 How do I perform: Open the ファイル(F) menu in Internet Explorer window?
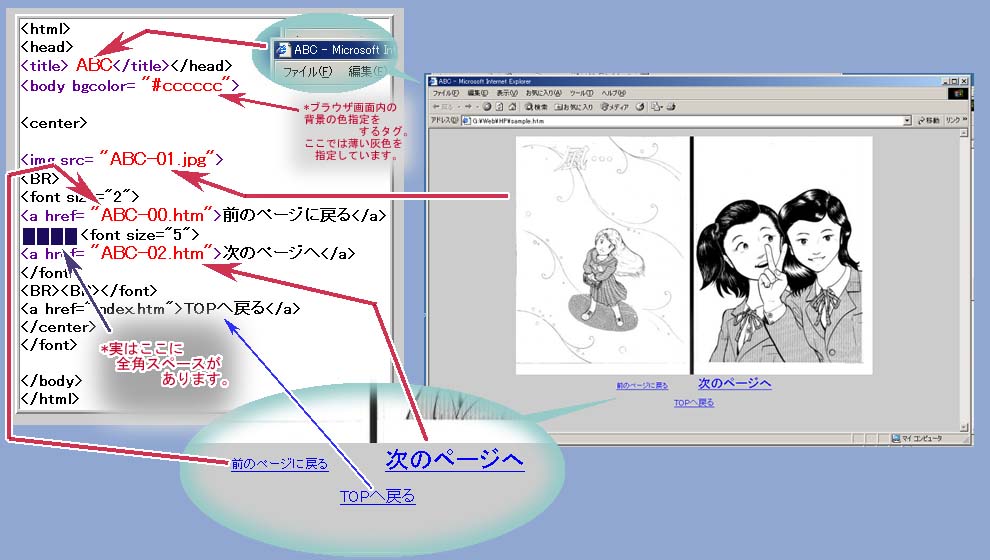point(445,93)
